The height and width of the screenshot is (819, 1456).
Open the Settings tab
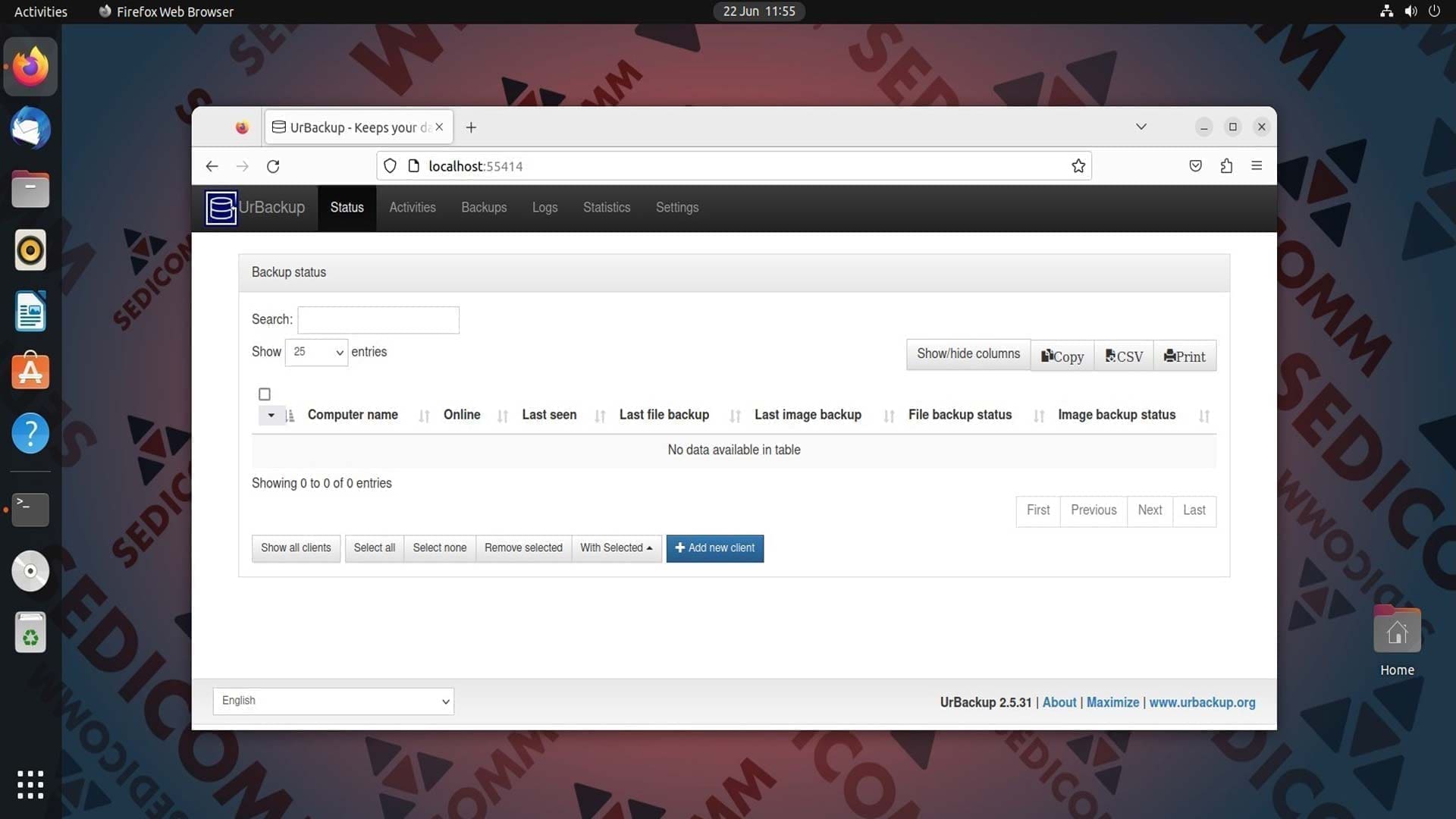pos(677,208)
